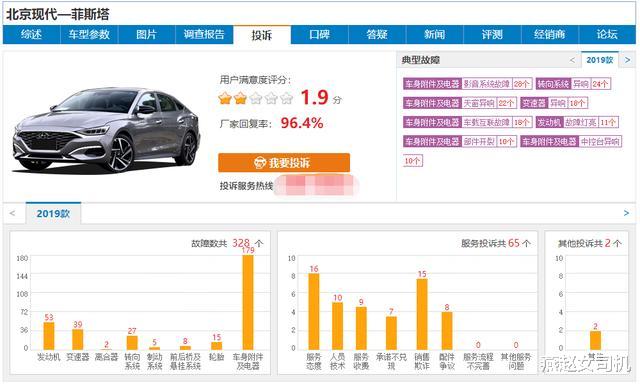Image resolution: width=640 pixels, height=385 pixels.
Task: Select the 投诉 tab
Action: pyautogui.click(x=262, y=35)
